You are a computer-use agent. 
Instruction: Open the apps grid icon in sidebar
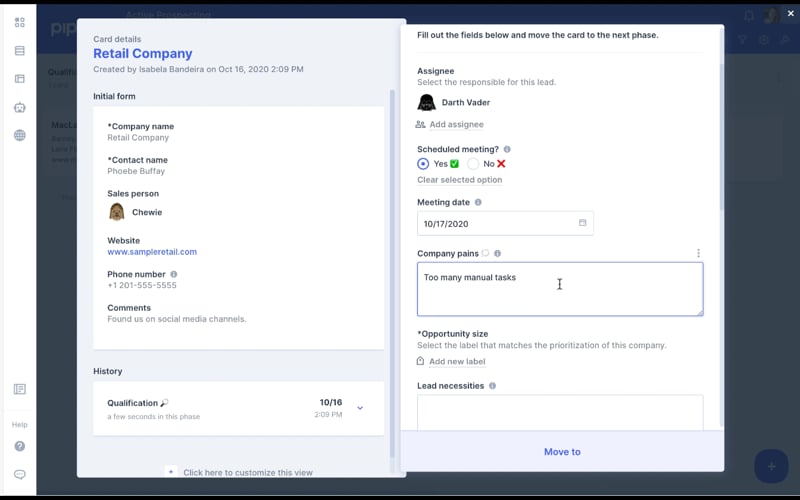pyautogui.click(x=19, y=22)
